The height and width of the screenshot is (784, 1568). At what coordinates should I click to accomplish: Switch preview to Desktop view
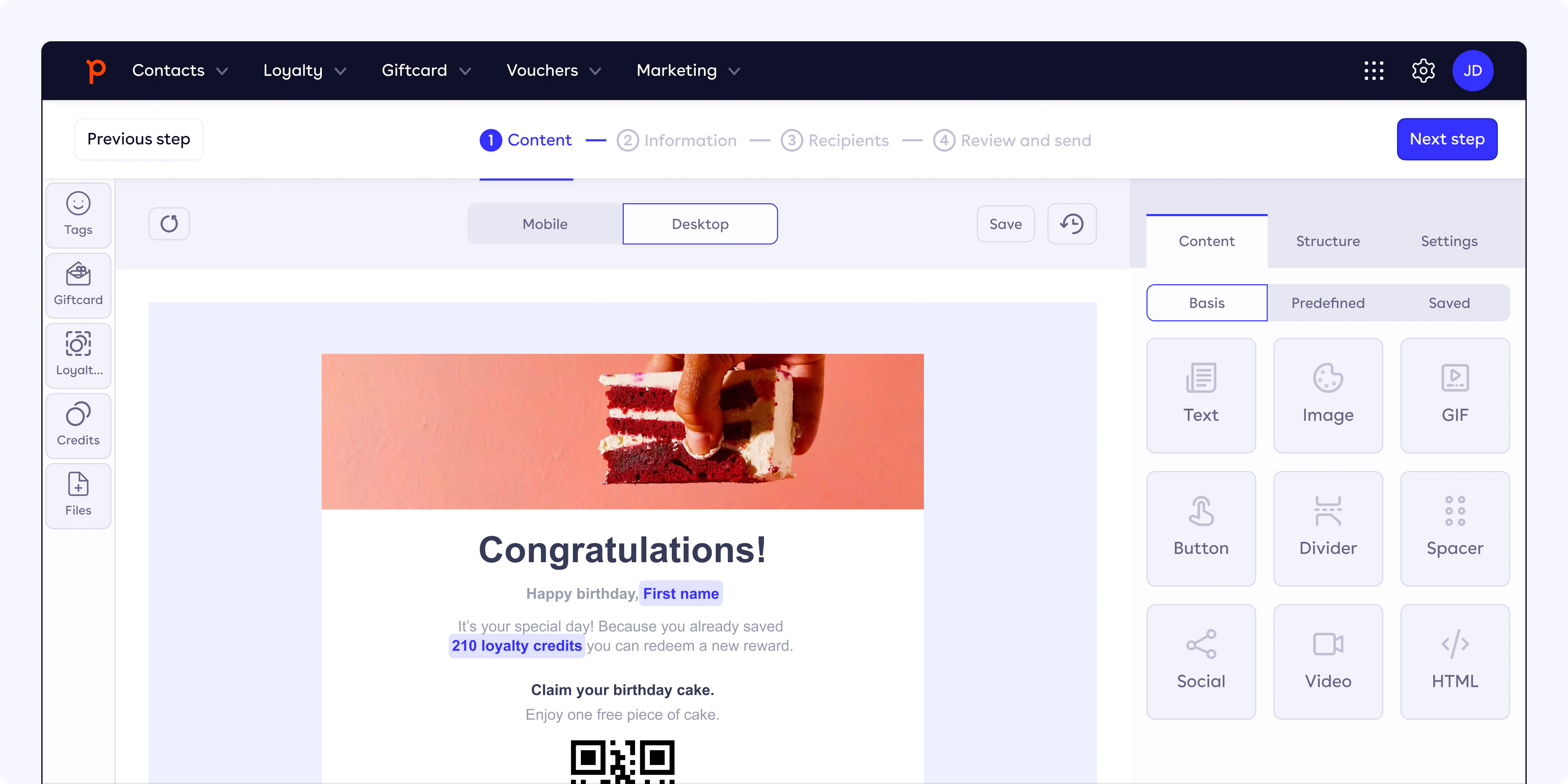tap(700, 223)
